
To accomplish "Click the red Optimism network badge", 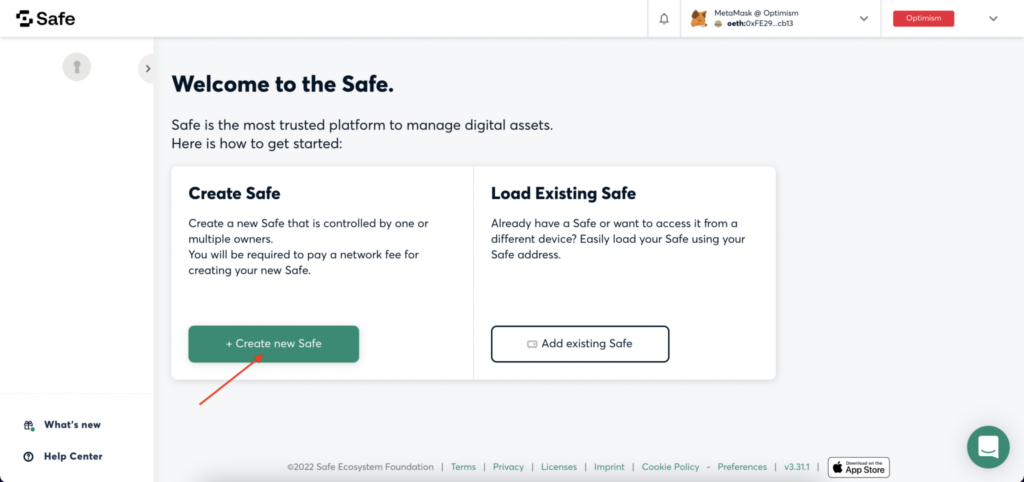I will (x=923, y=18).
